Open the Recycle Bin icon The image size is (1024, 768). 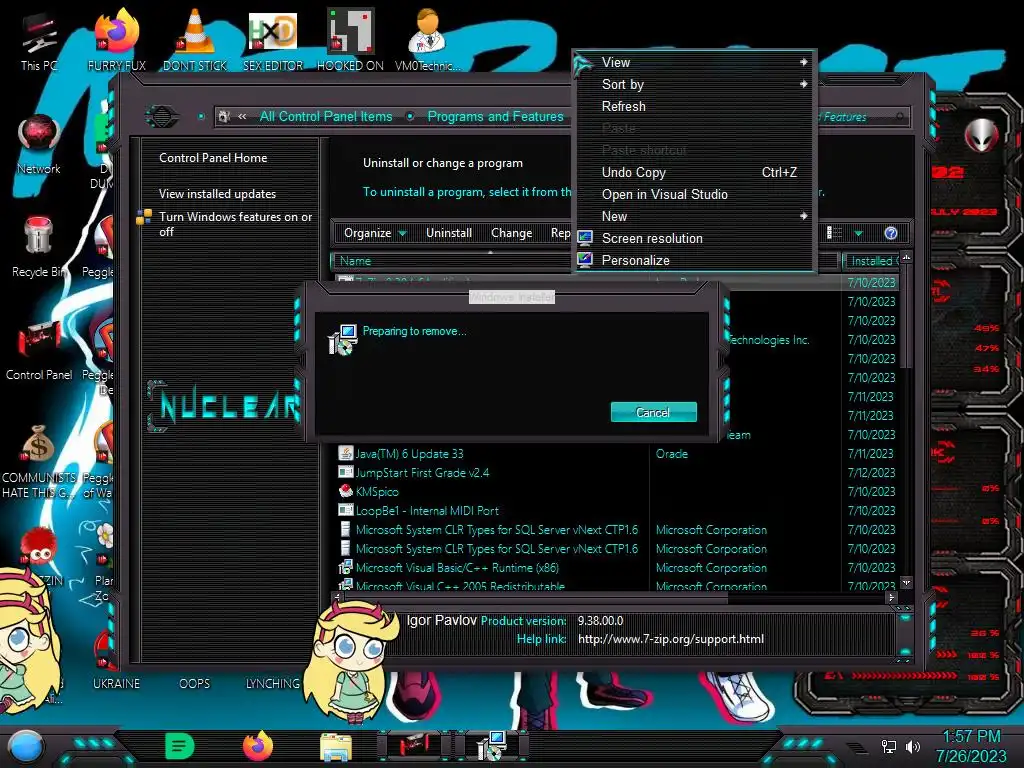(x=39, y=247)
